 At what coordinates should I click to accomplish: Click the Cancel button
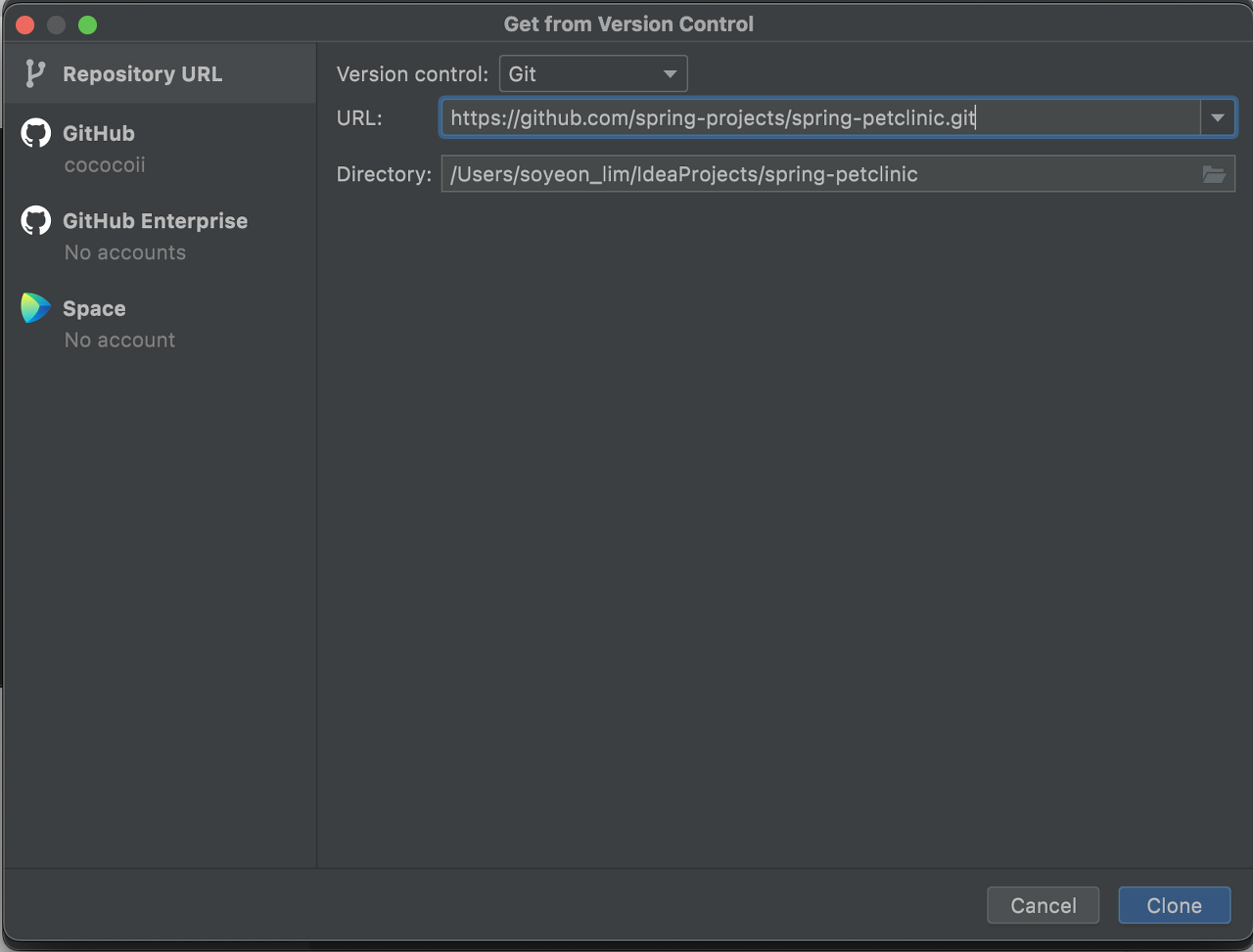(1043, 905)
